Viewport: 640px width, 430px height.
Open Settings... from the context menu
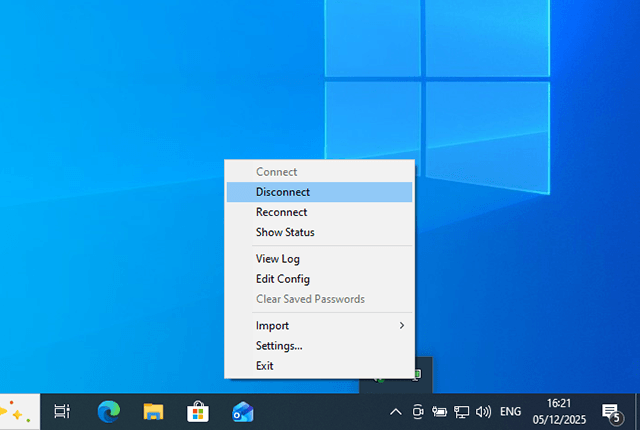pyautogui.click(x=279, y=346)
